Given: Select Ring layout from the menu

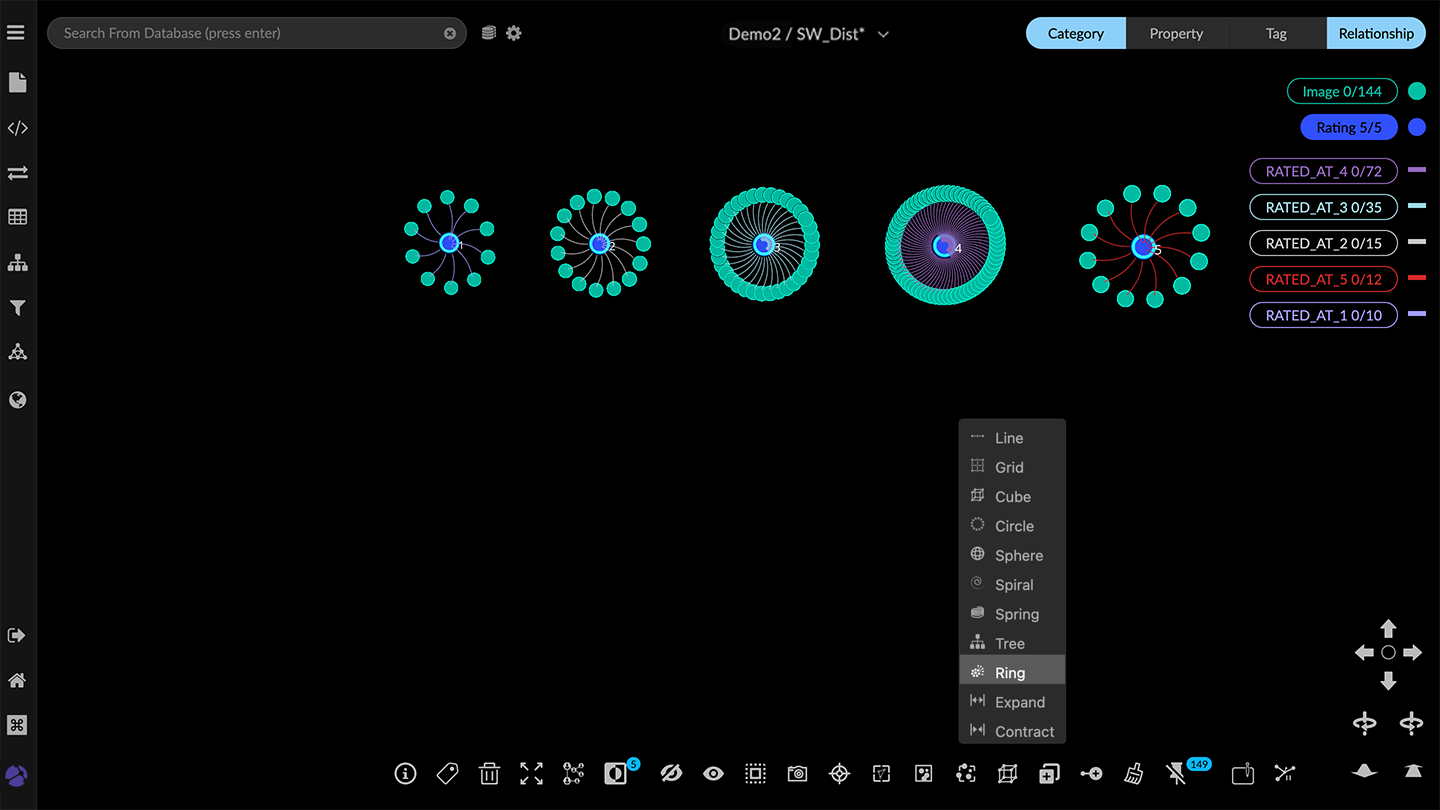Looking at the screenshot, I should (1010, 673).
